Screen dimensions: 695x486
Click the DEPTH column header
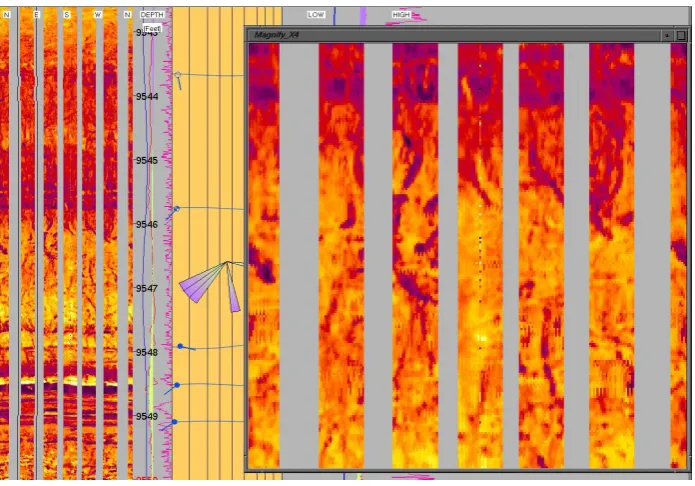pyautogui.click(x=152, y=15)
